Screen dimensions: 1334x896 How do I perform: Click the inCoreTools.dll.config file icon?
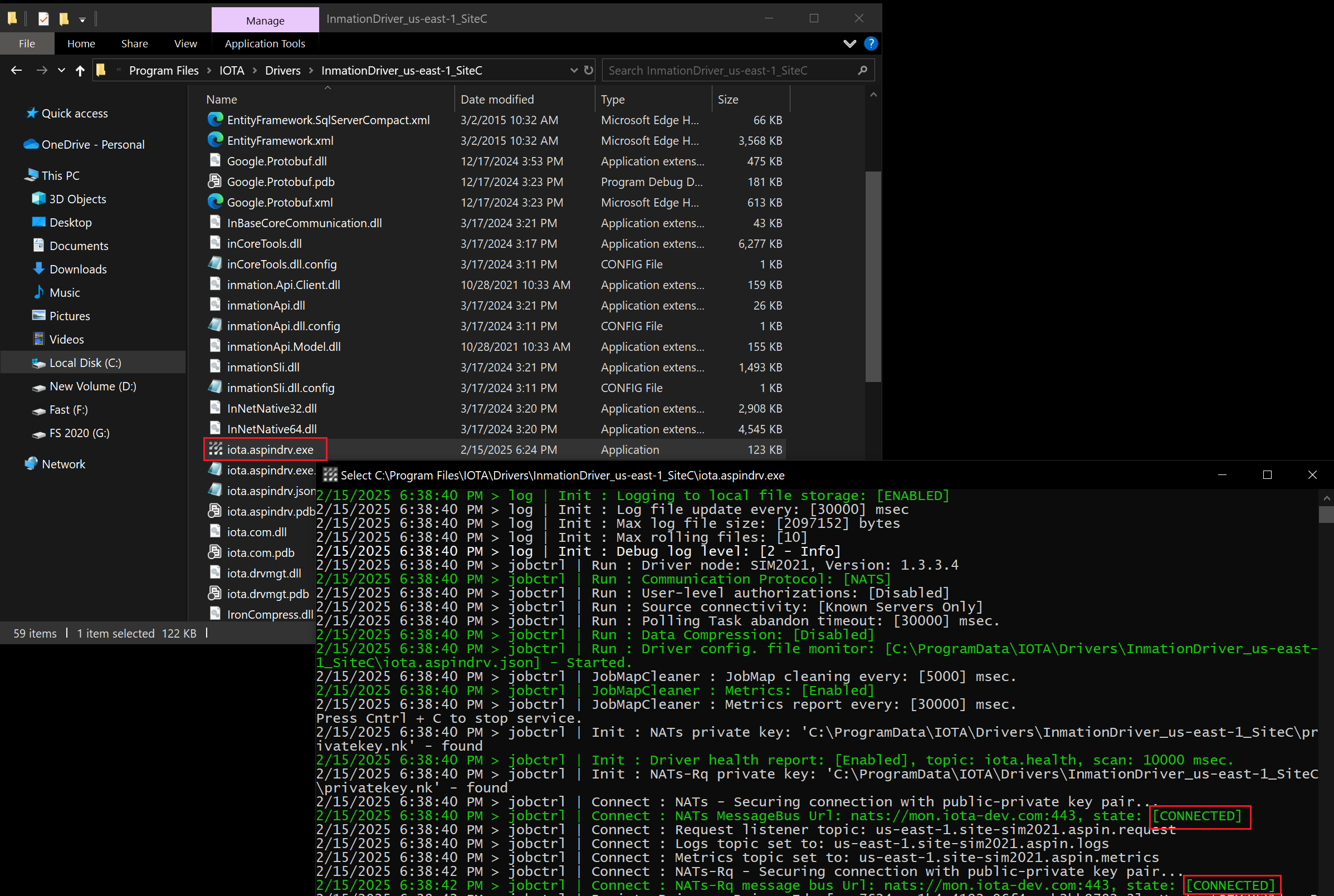point(215,263)
